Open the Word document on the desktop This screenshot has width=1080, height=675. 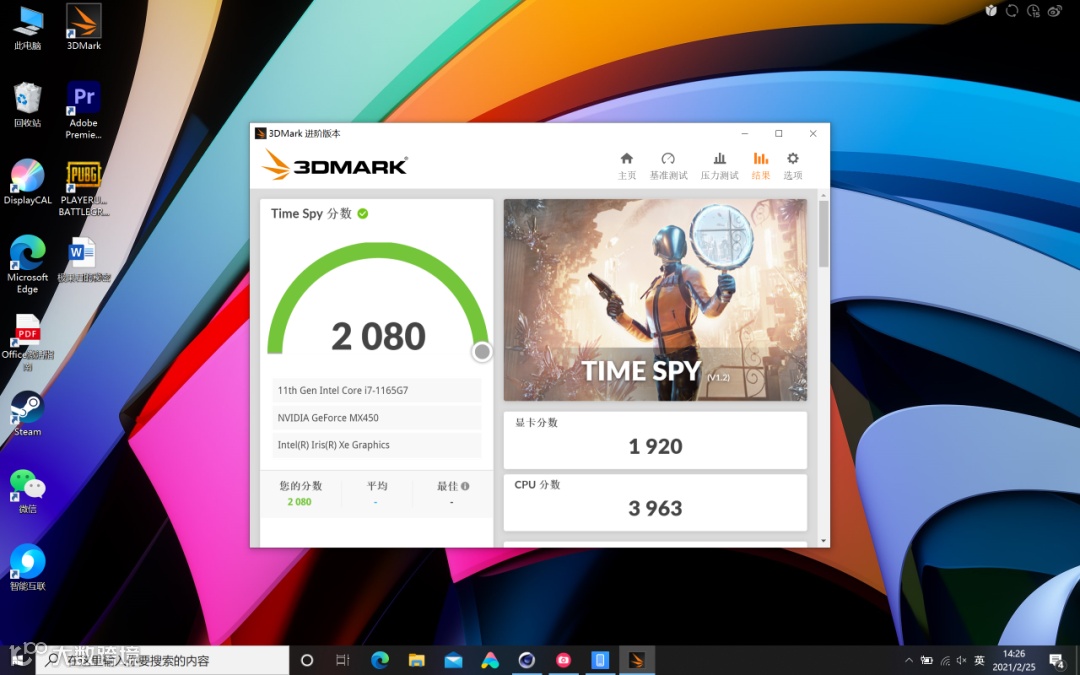(84, 260)
